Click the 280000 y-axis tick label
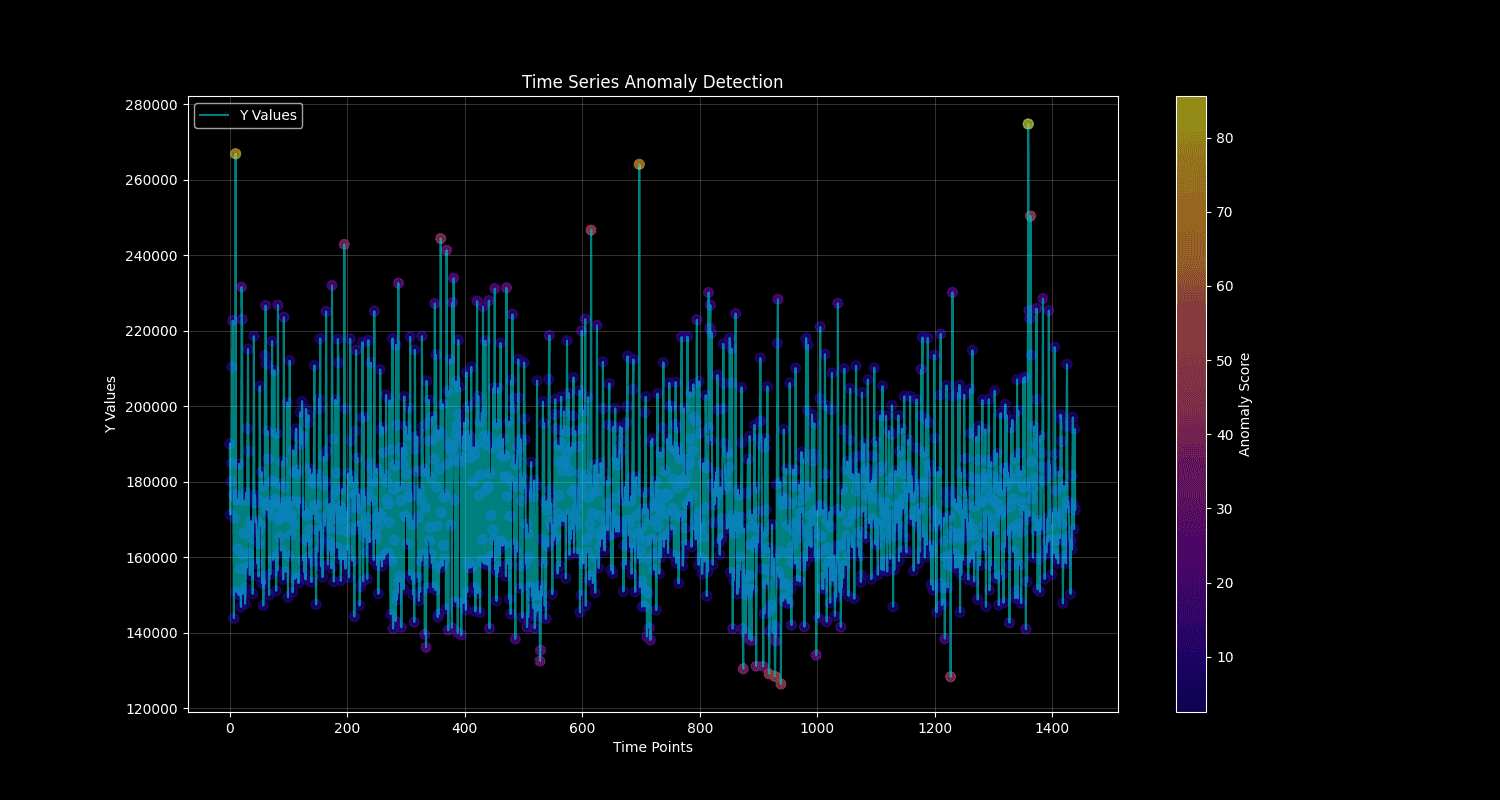Image resolution: width=1500 pixels, height=800 pixels. coord(150,105)
